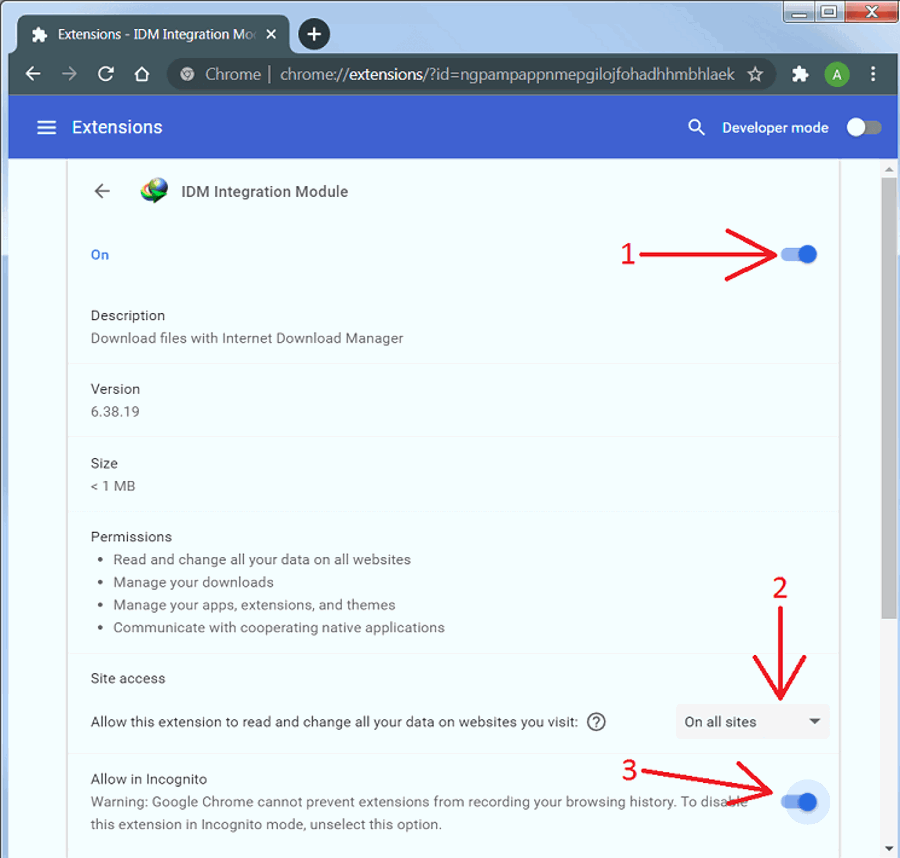Minimize the Chrome window
This screenshot has width=900, height=858.
[800, 13]
